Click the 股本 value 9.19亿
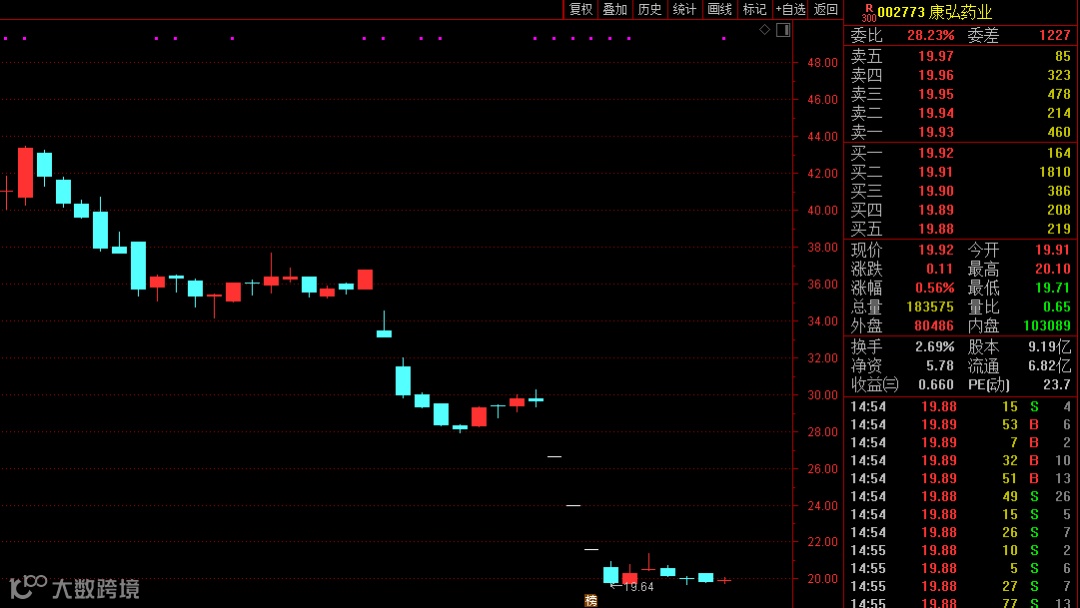The image size is (1080, 608). point(1050,347)
